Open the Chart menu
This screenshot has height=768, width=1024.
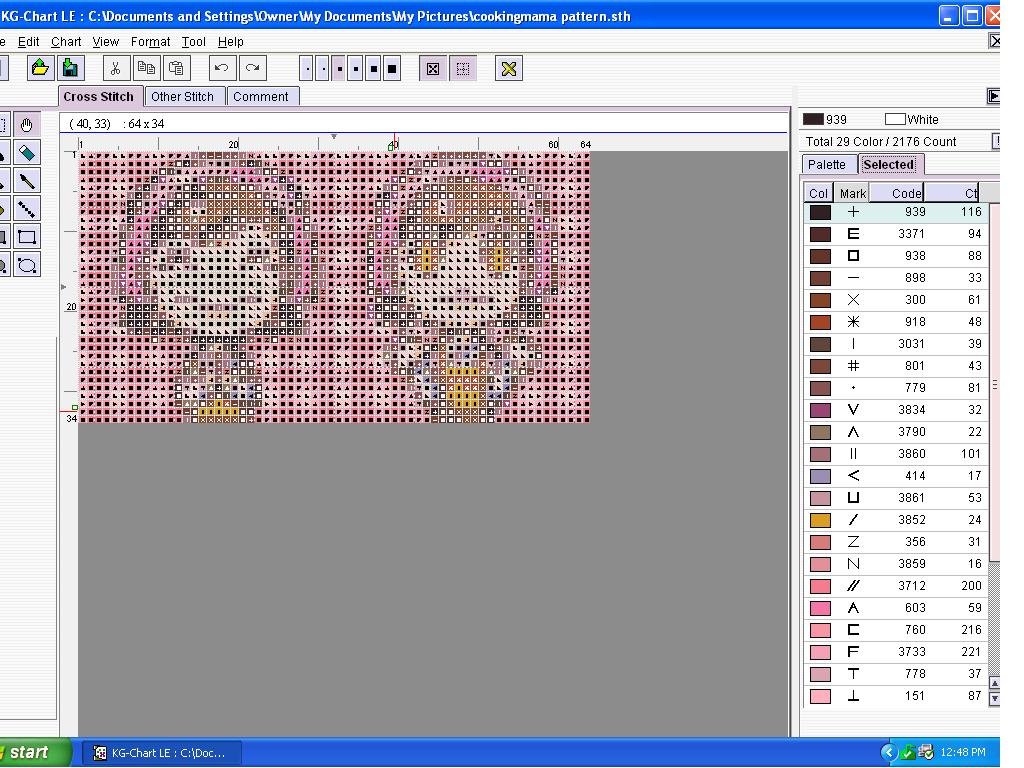coord(65,42)
